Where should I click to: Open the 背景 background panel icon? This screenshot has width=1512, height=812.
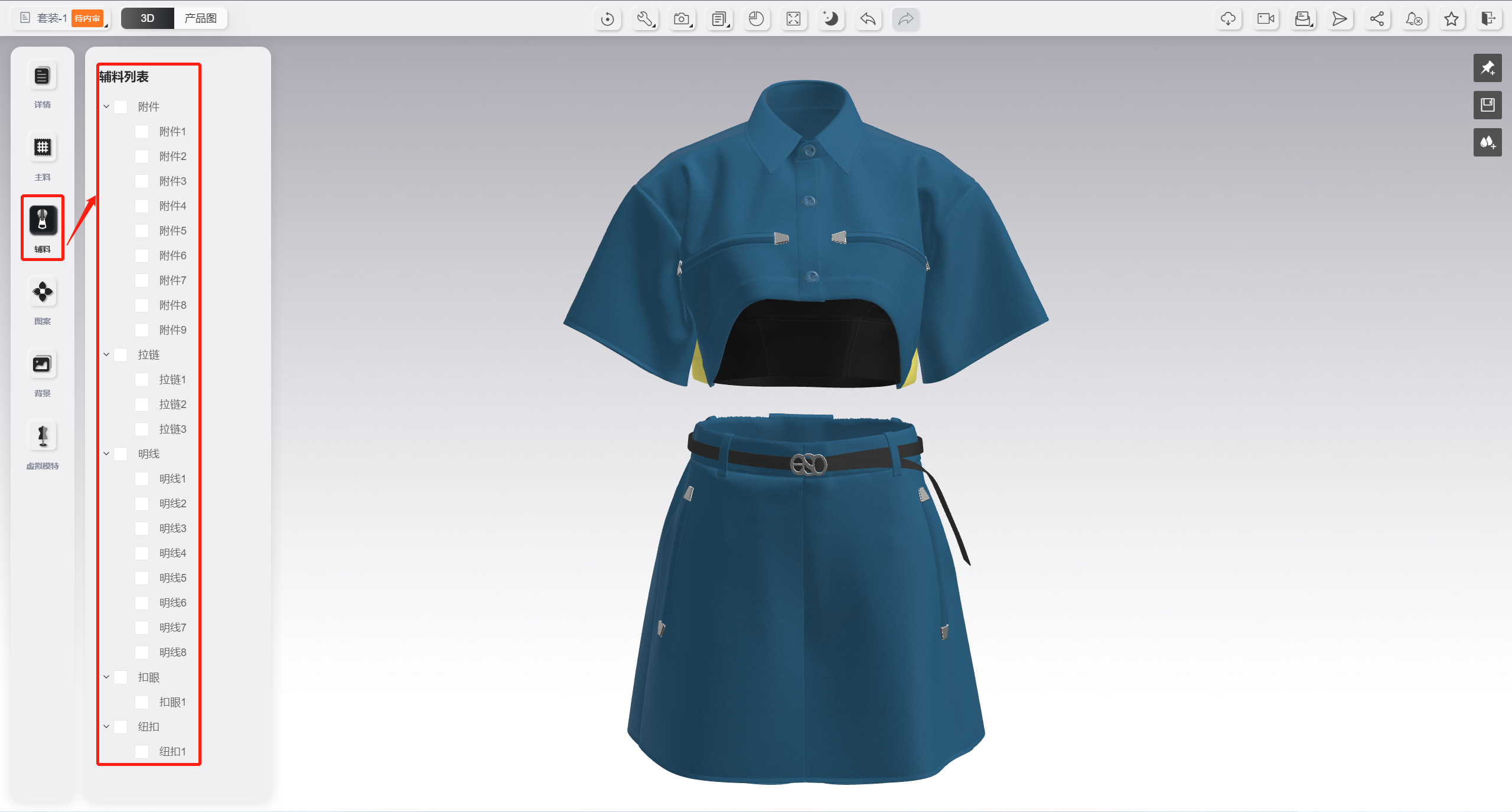pyautogui.click(x=42, y=364)
